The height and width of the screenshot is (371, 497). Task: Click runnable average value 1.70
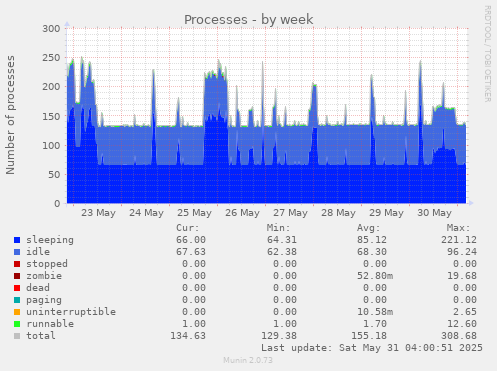[x=375, y=324]
